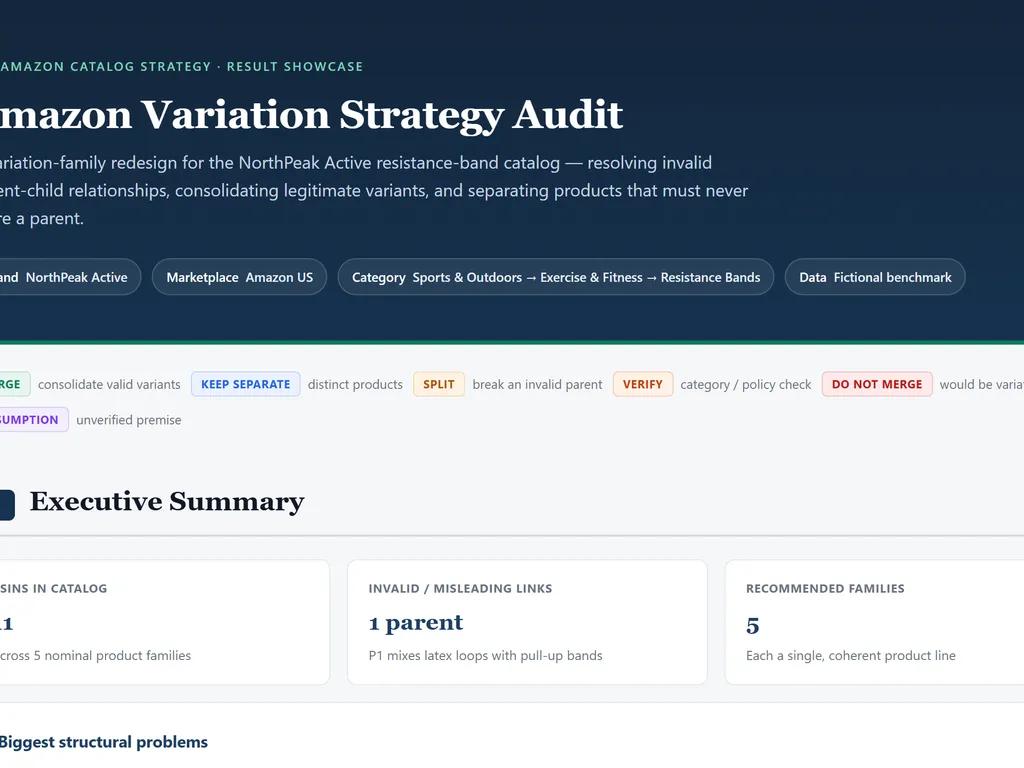Viewport: 1024px width, 768px height.
Task: Click the 'break an invalid parent' legend text
Action: [x=537, y=385]
